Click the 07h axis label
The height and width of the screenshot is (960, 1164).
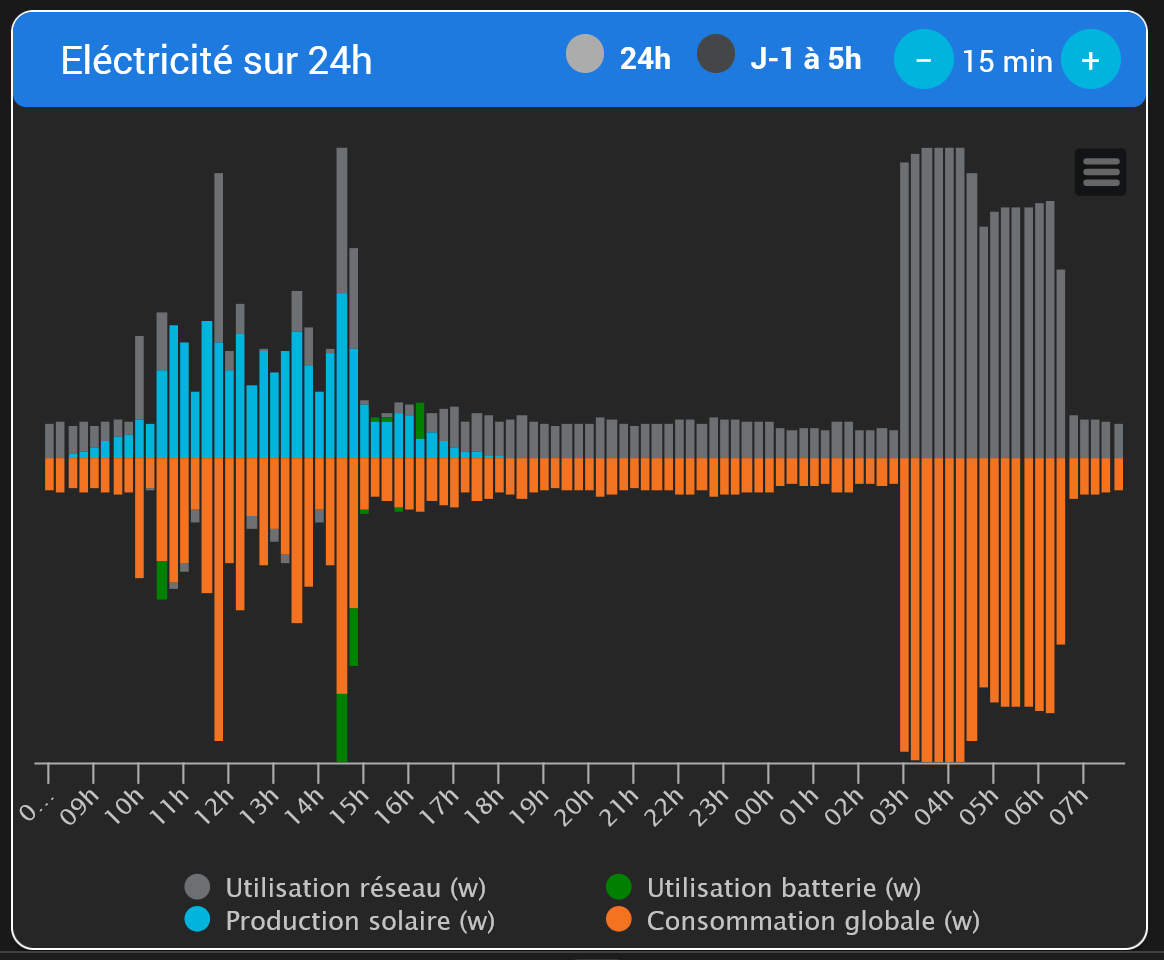[x=1070, y=807]
